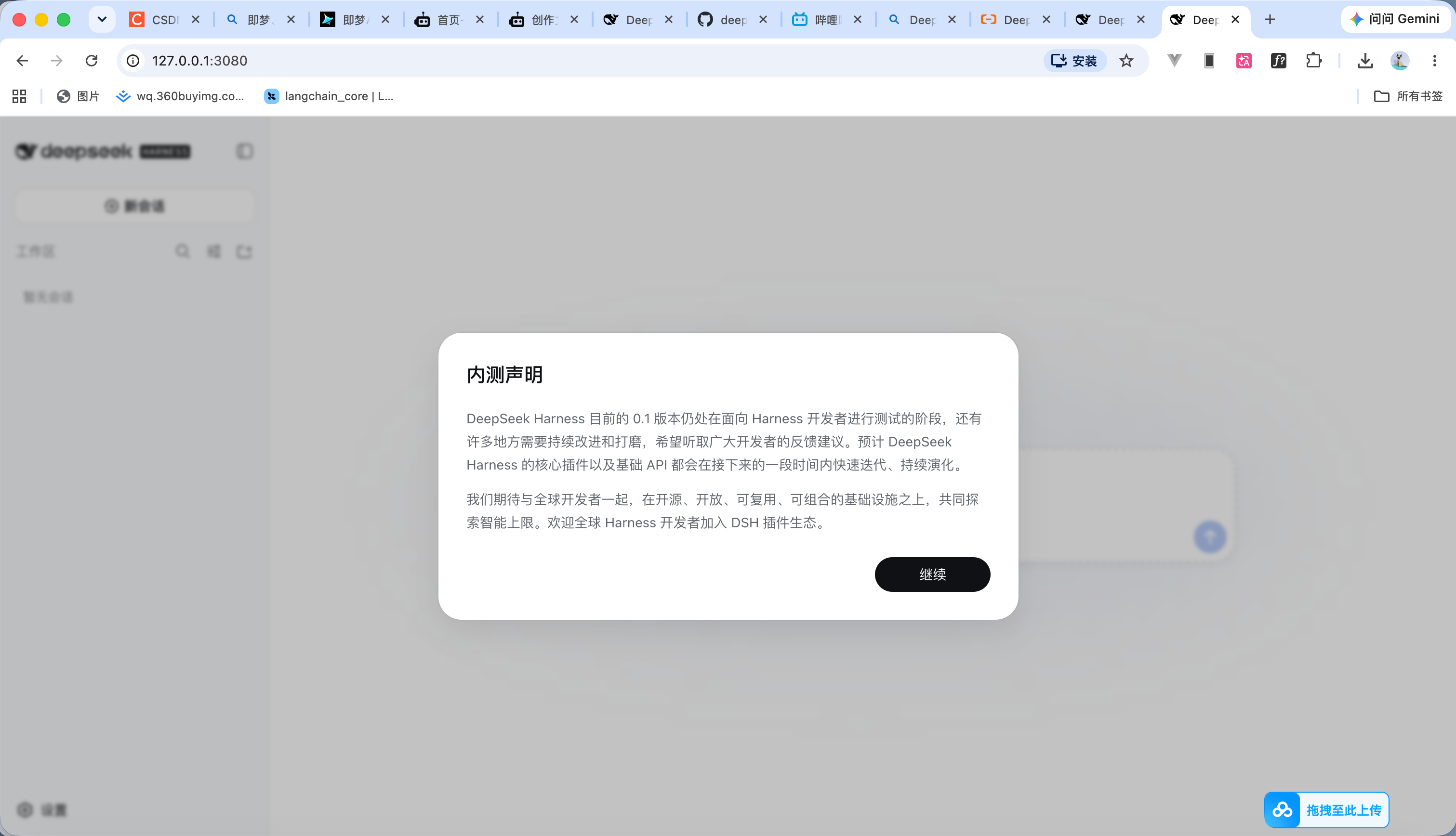The width and height of the screenshot is (1456, 836).
Task: Close the 即梦 search tab
Action: pyautogui.click(x=291, y=20)
